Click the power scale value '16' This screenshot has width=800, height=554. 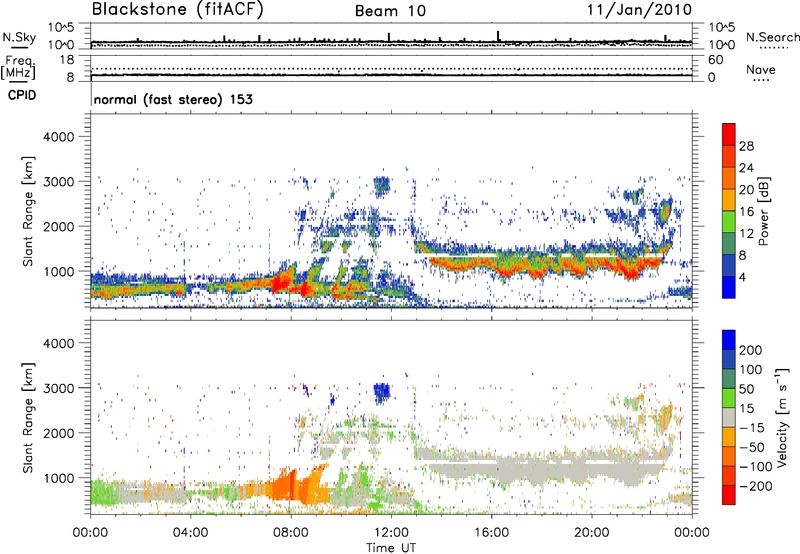click(745, 212)
